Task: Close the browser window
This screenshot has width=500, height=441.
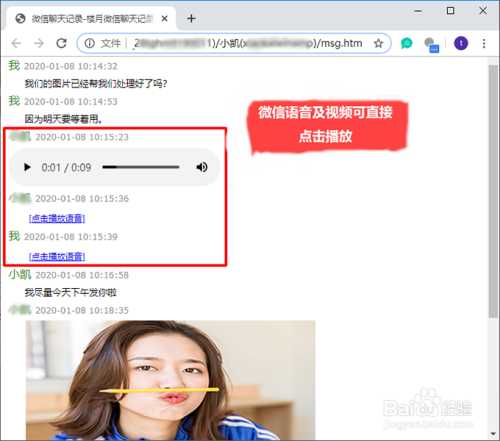Action: coord(483,11)
